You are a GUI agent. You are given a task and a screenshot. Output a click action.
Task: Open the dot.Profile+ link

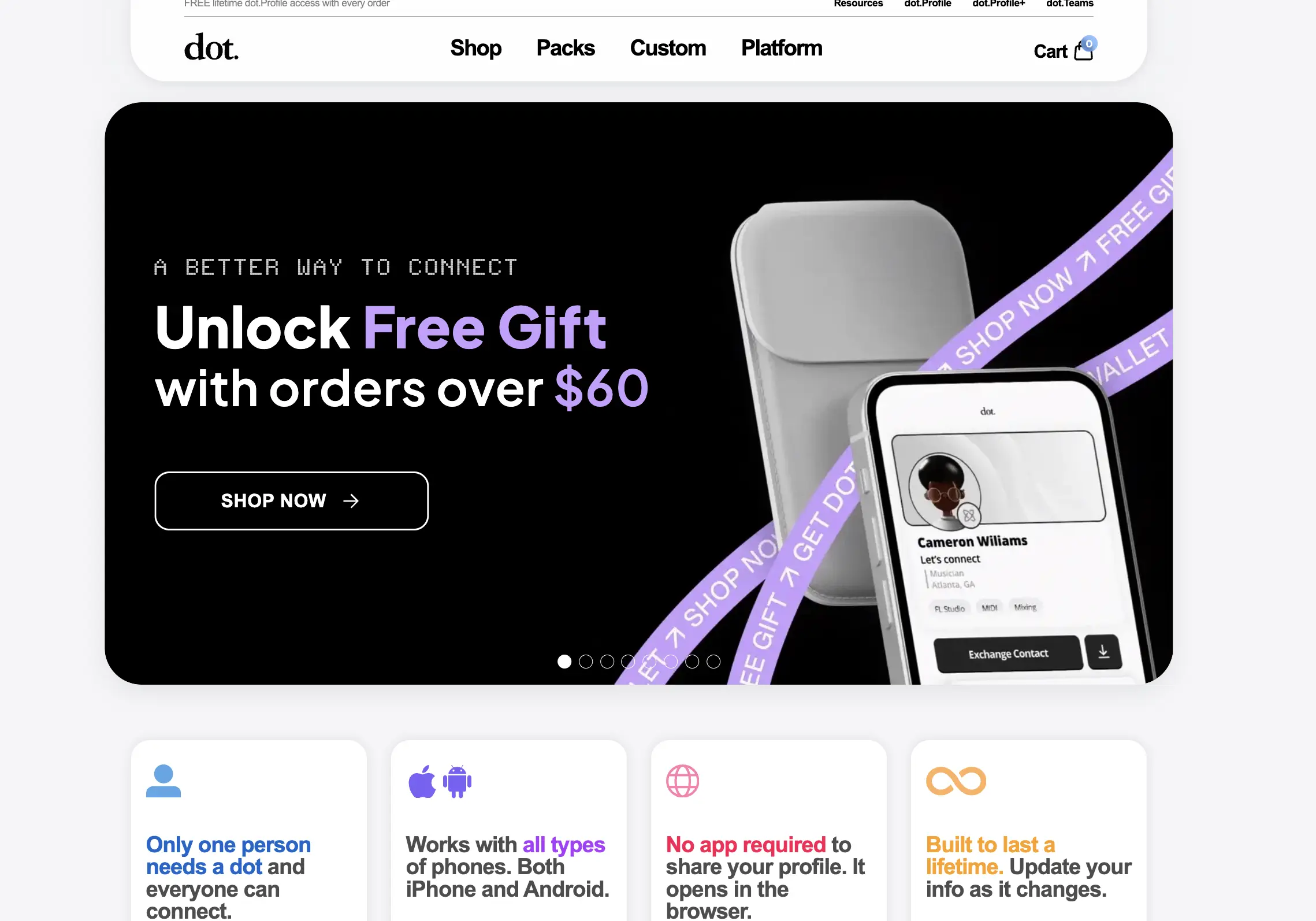coord(999,4)
